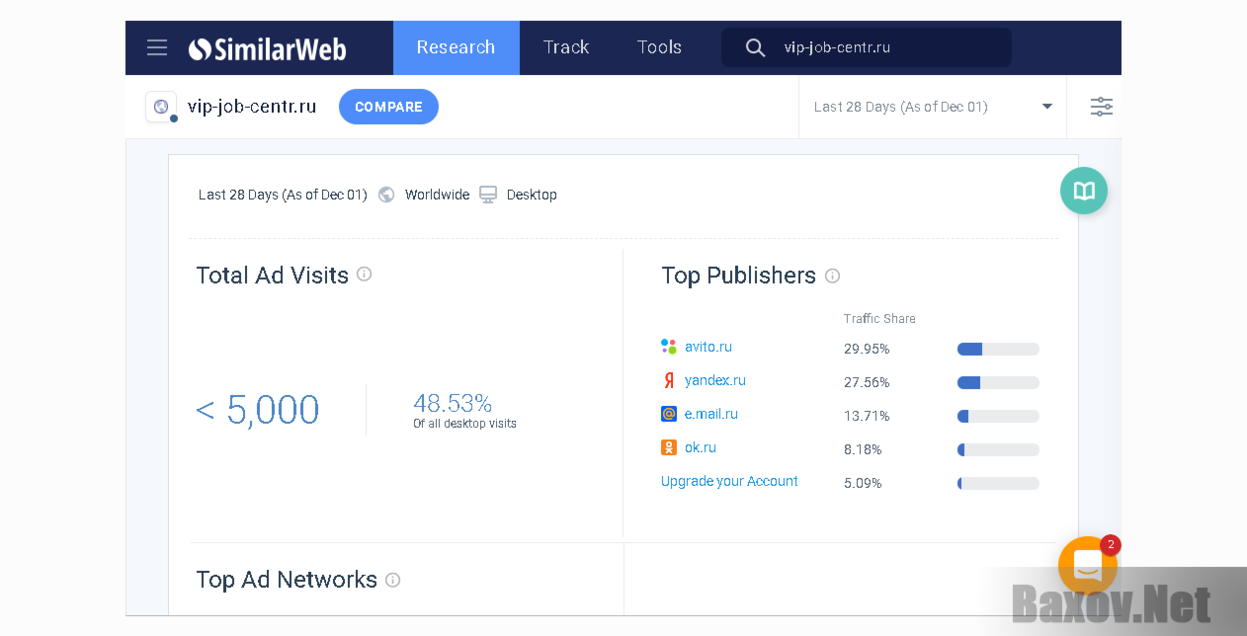
Task: Click the Top Publishers heading
Action: (739, 275)
